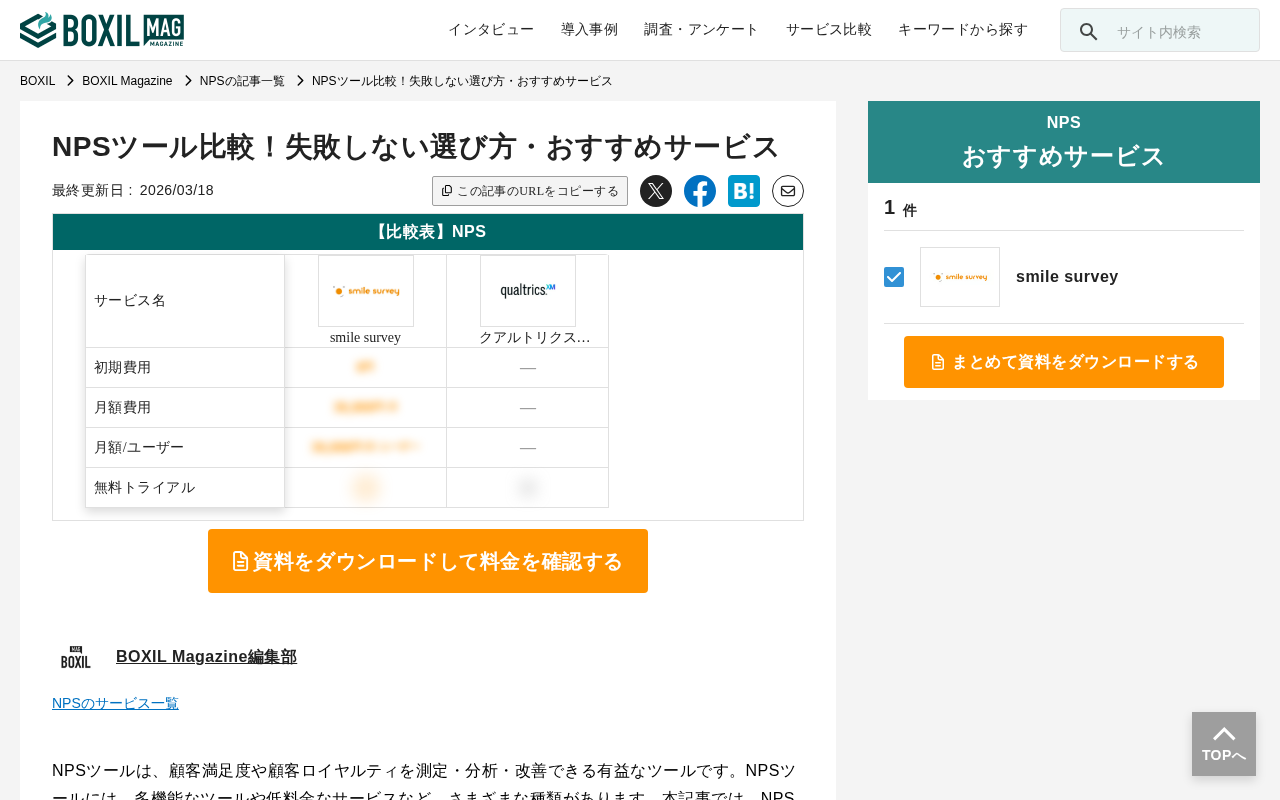Open BOXIL Magazine編集部 author link
Image resolution: width=1280 pixels, height=800 pixels.
[206, 657]
